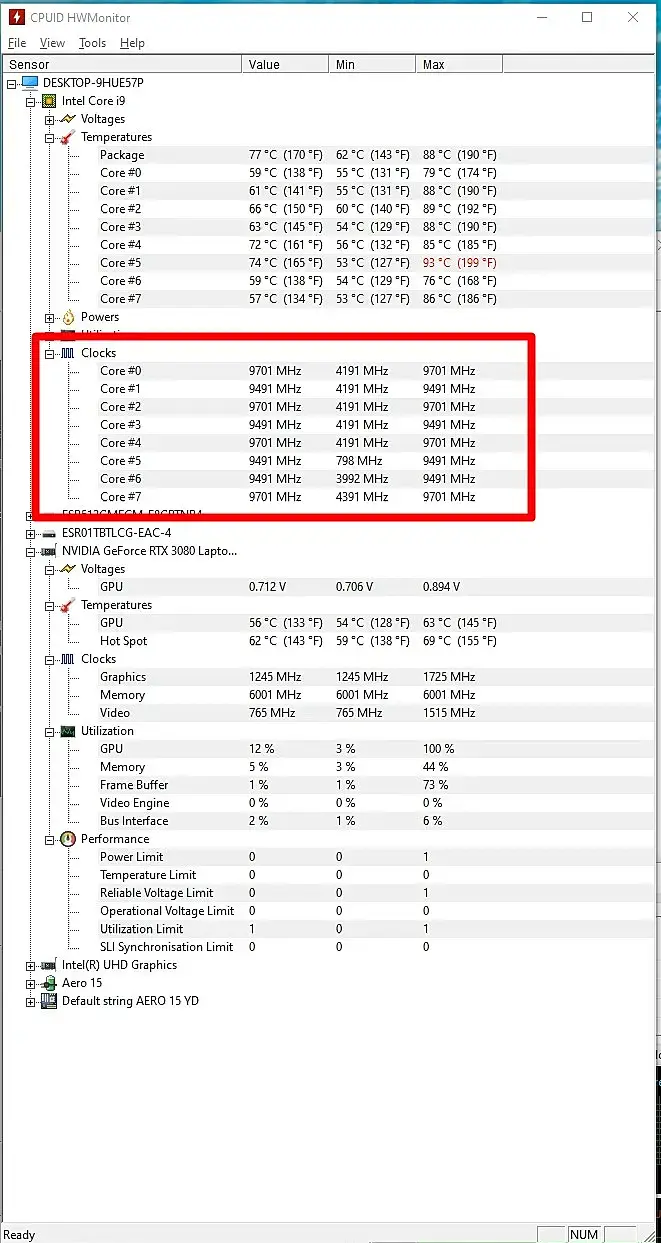Viewport: 661px width, 1243px height.
Task: Expand the Intel(R) UHD Graphics node
Action: [31, 965]
